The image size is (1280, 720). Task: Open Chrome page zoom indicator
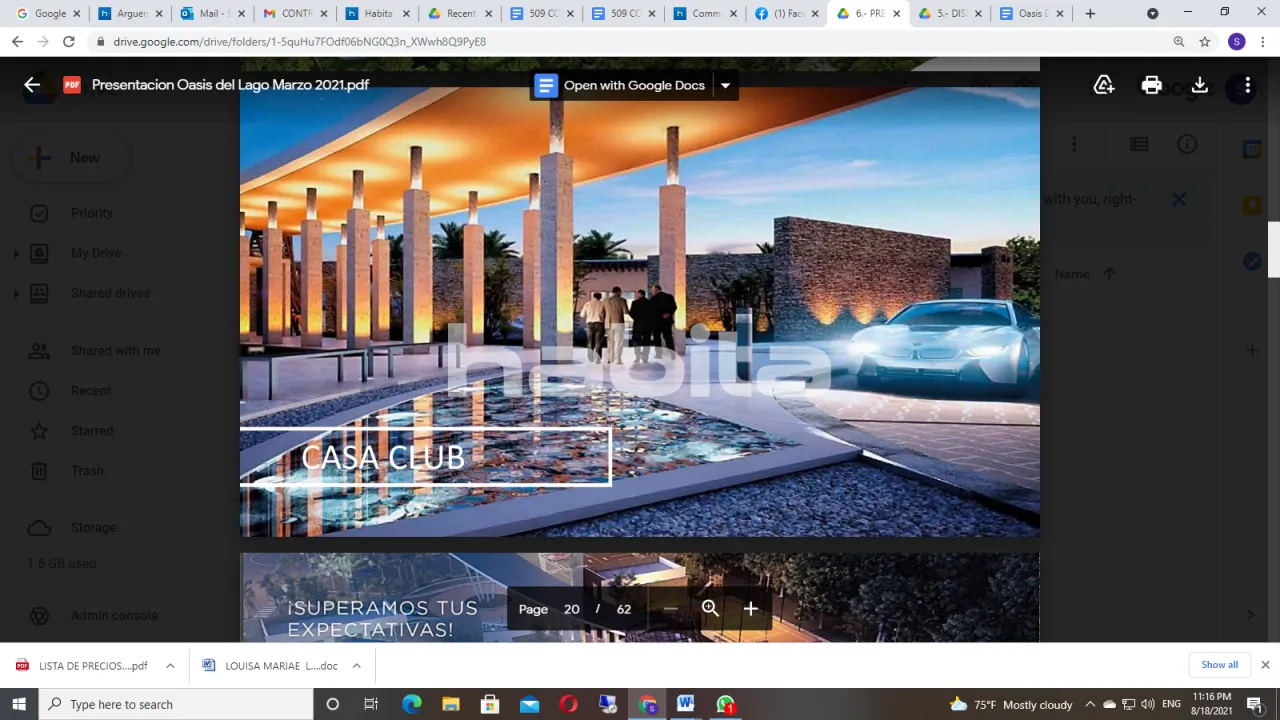click(x=1179, y=42)
